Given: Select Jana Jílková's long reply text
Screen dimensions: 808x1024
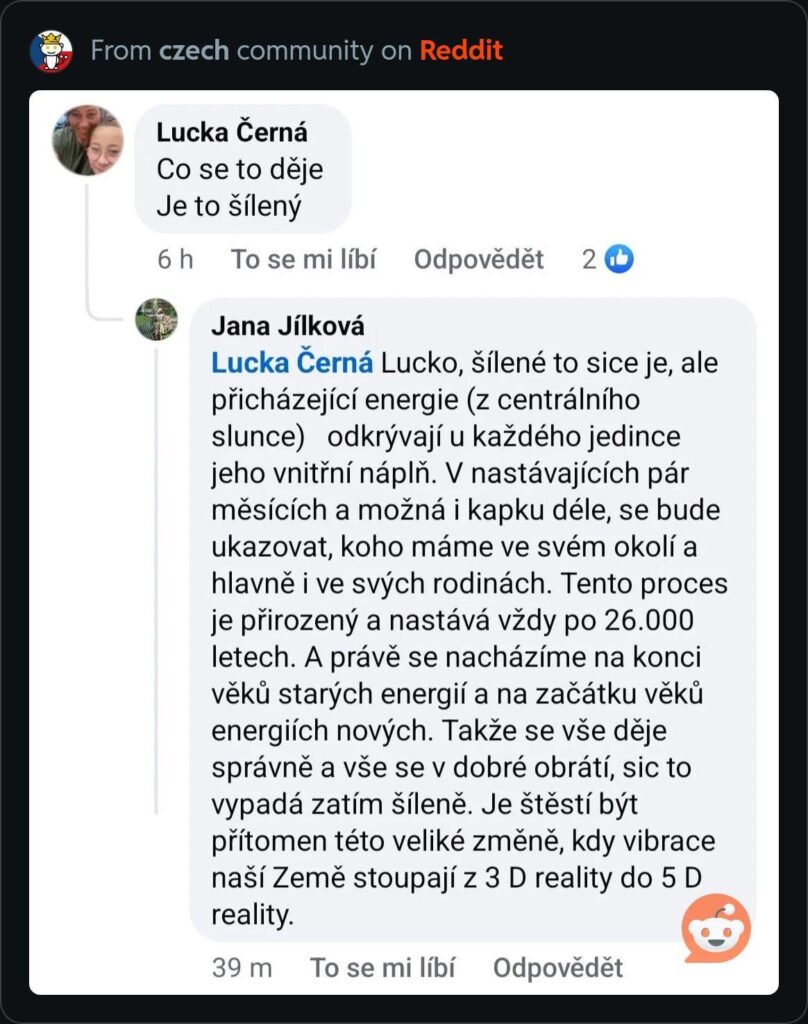Looking at the screenshot, I should point(469,639).
